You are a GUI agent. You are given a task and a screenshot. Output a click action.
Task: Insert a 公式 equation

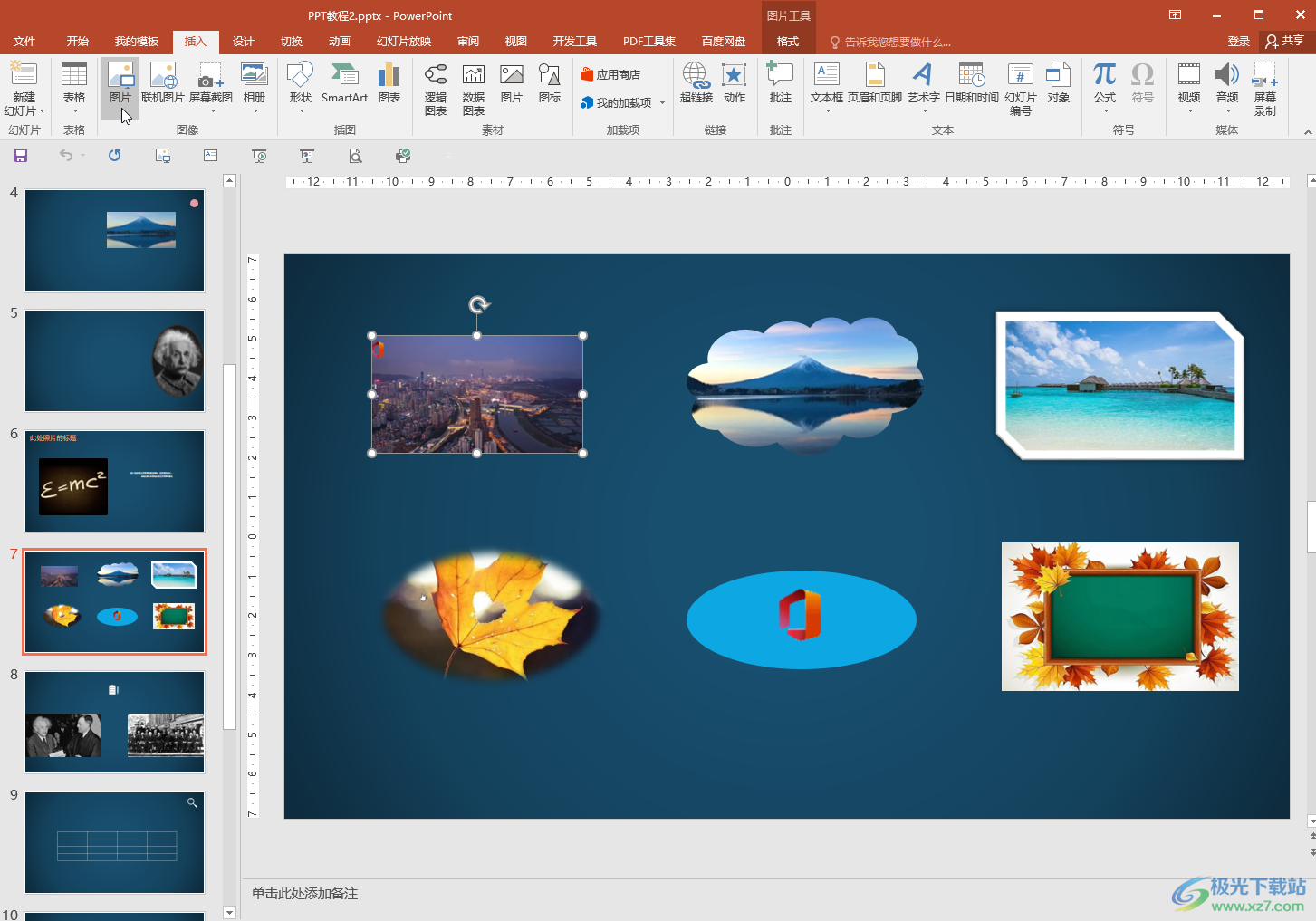(1105, 88)
